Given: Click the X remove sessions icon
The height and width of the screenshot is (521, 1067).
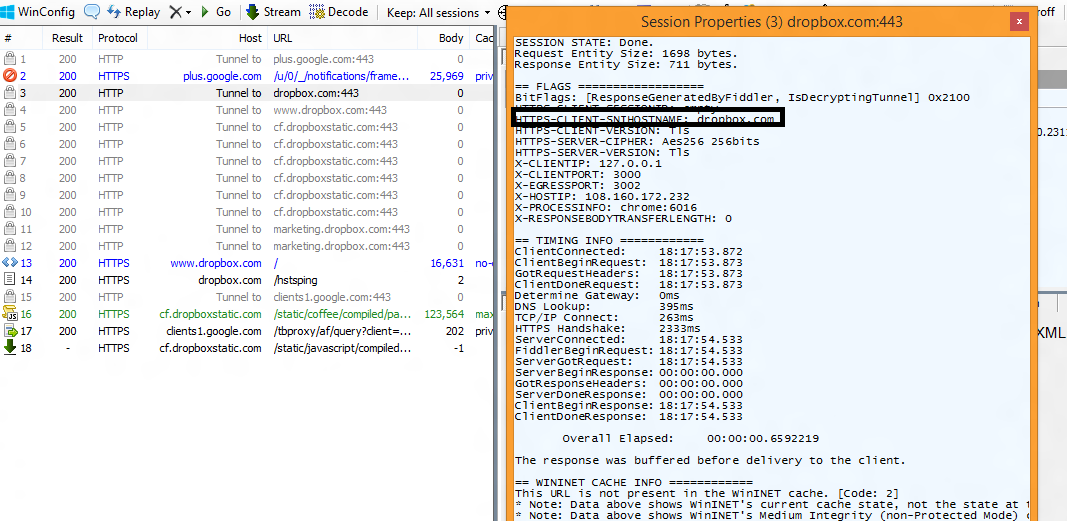Looking at the screenshot, I should click(x=175, y=12).
